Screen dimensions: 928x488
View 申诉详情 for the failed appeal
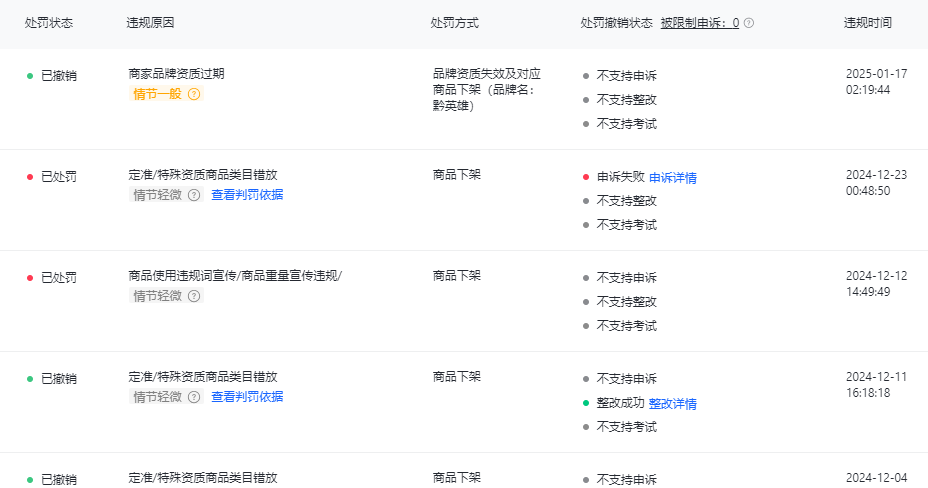673,178
